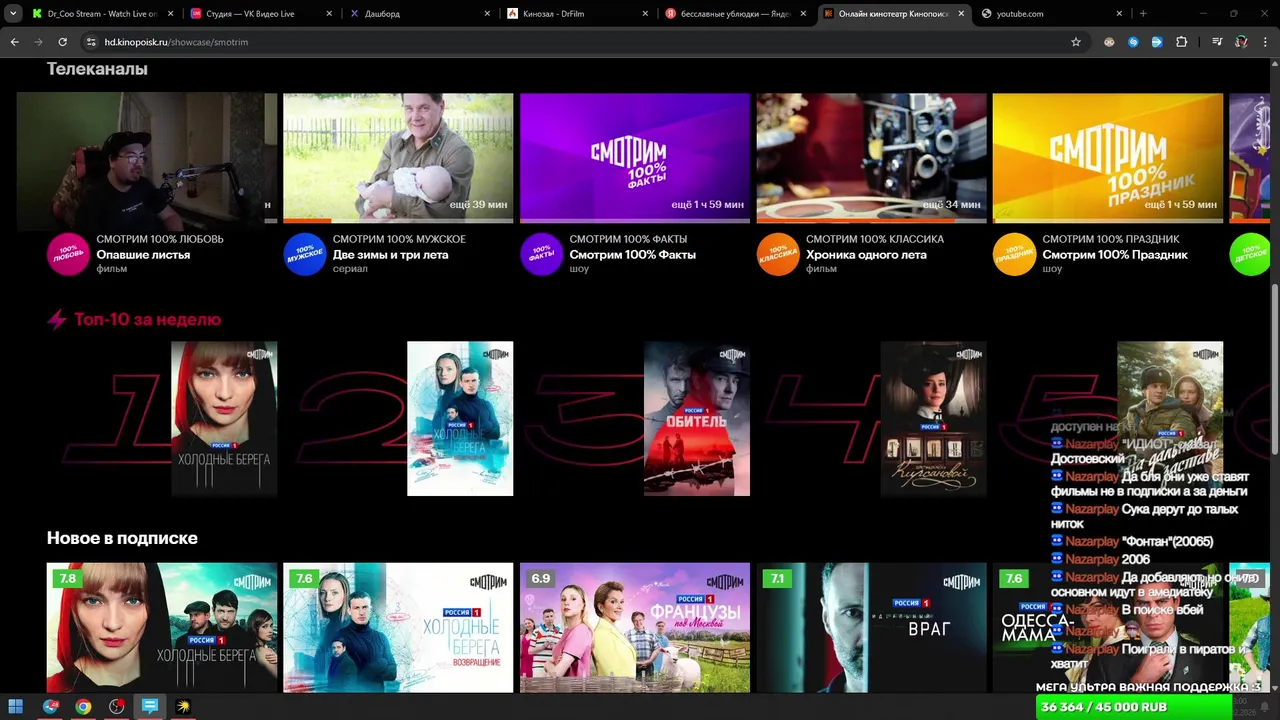1280x720 pixels.
Task: Switch to the Дашборд tab
Action: tap(419, 14)
